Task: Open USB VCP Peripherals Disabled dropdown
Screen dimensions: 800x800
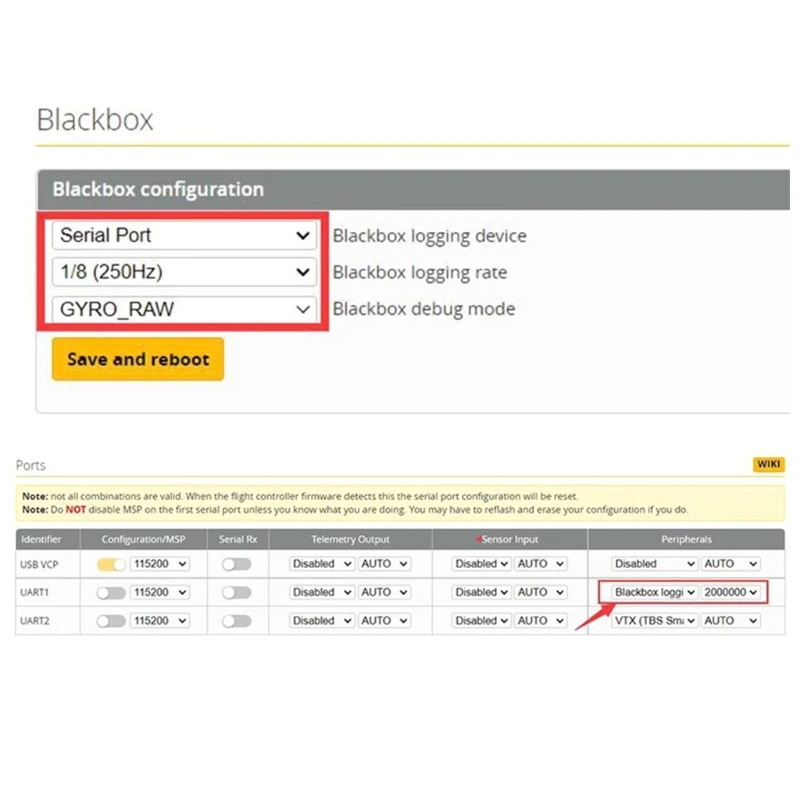Action: (655, 564)
